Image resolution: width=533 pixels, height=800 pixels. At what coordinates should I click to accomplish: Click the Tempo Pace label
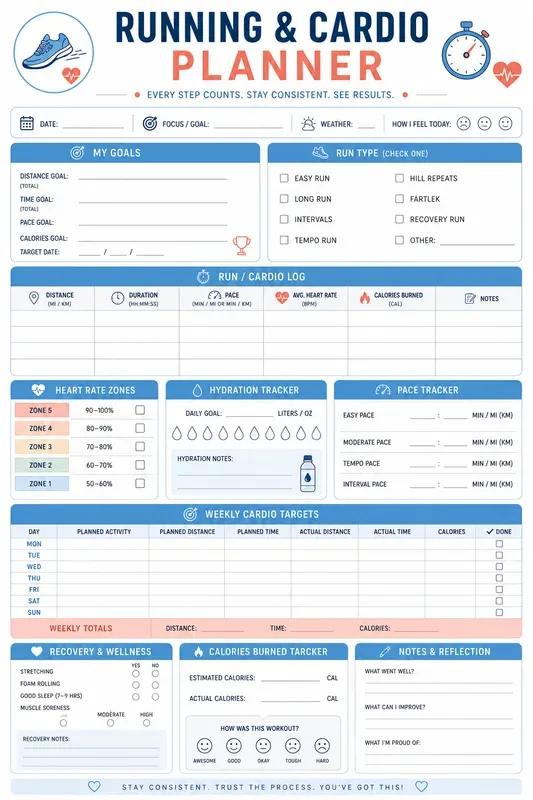361,463
